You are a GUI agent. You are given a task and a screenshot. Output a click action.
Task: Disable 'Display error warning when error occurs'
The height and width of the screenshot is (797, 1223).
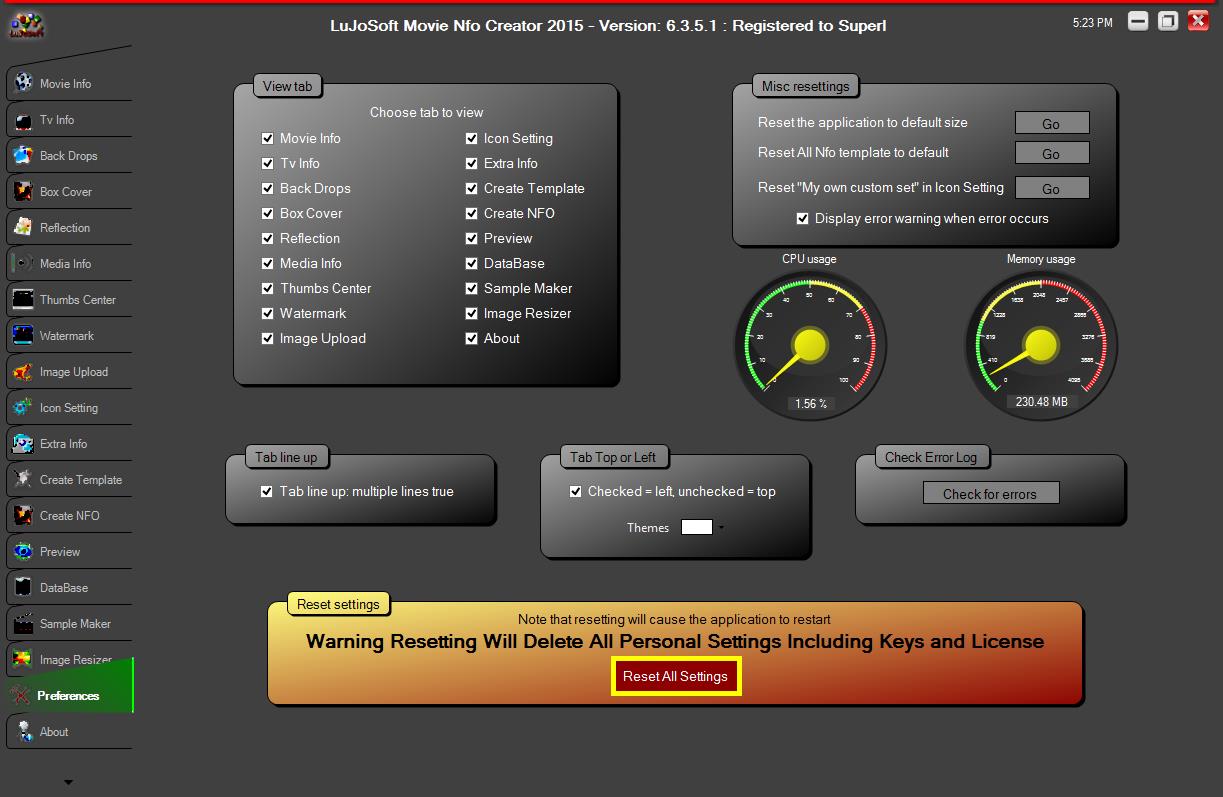pos(802,218)
